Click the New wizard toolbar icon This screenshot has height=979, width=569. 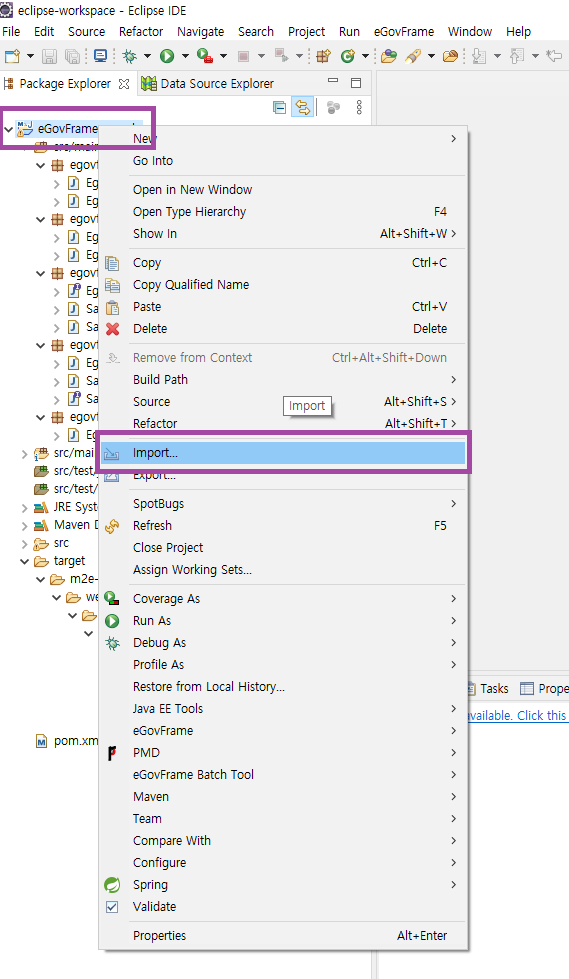click(12, 57)
